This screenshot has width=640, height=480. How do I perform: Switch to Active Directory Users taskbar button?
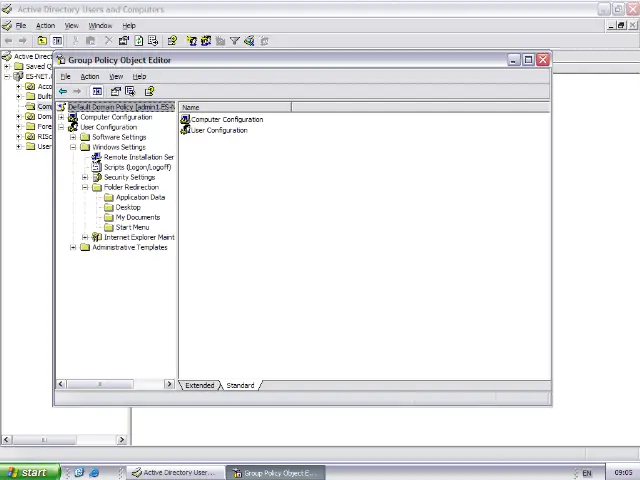click(176, 473)
